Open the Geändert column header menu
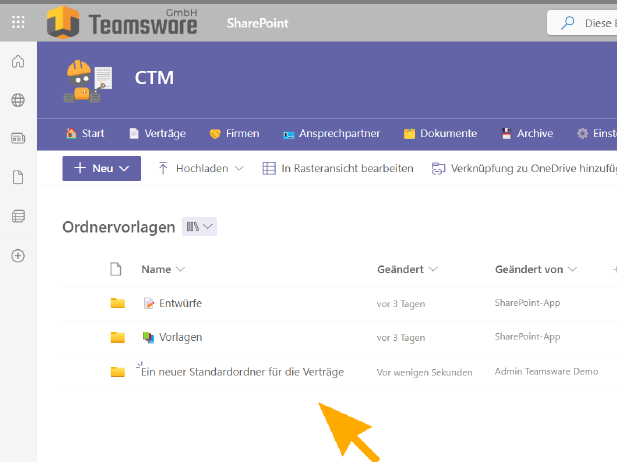 407,269
